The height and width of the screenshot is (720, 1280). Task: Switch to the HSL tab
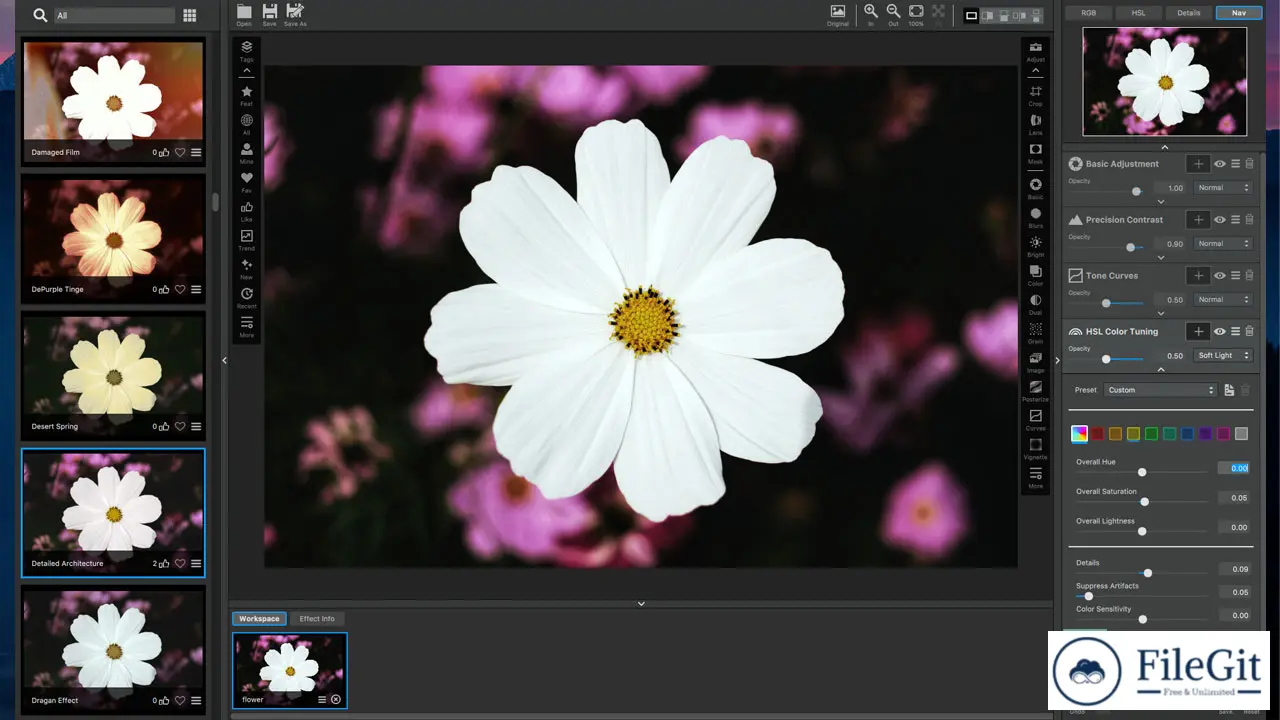click(x=1138, y=13)
